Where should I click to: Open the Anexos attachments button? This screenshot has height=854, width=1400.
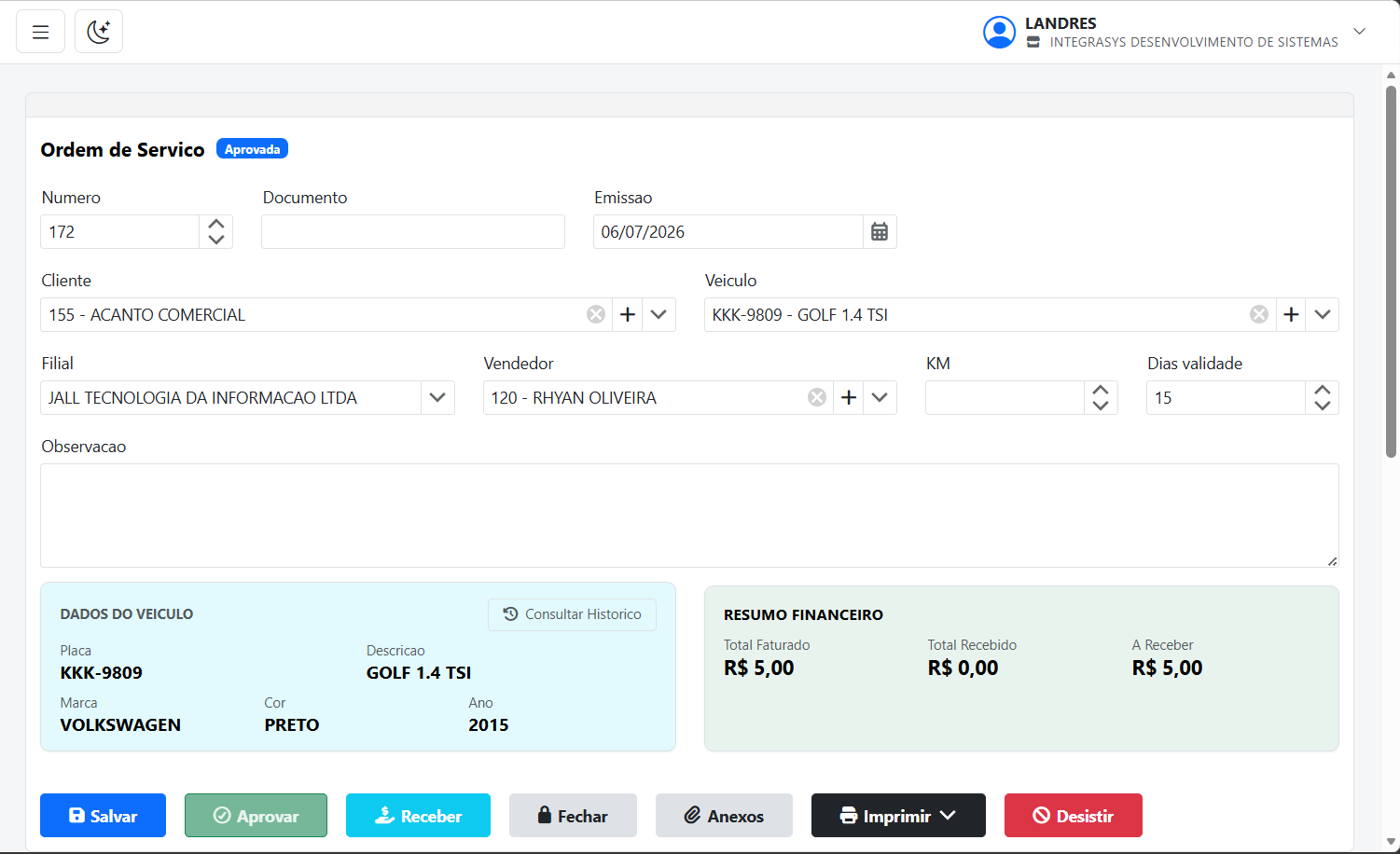point(724,816)
